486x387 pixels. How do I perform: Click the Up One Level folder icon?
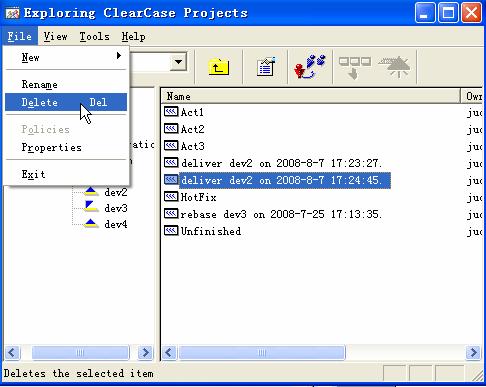coord(219,67)
